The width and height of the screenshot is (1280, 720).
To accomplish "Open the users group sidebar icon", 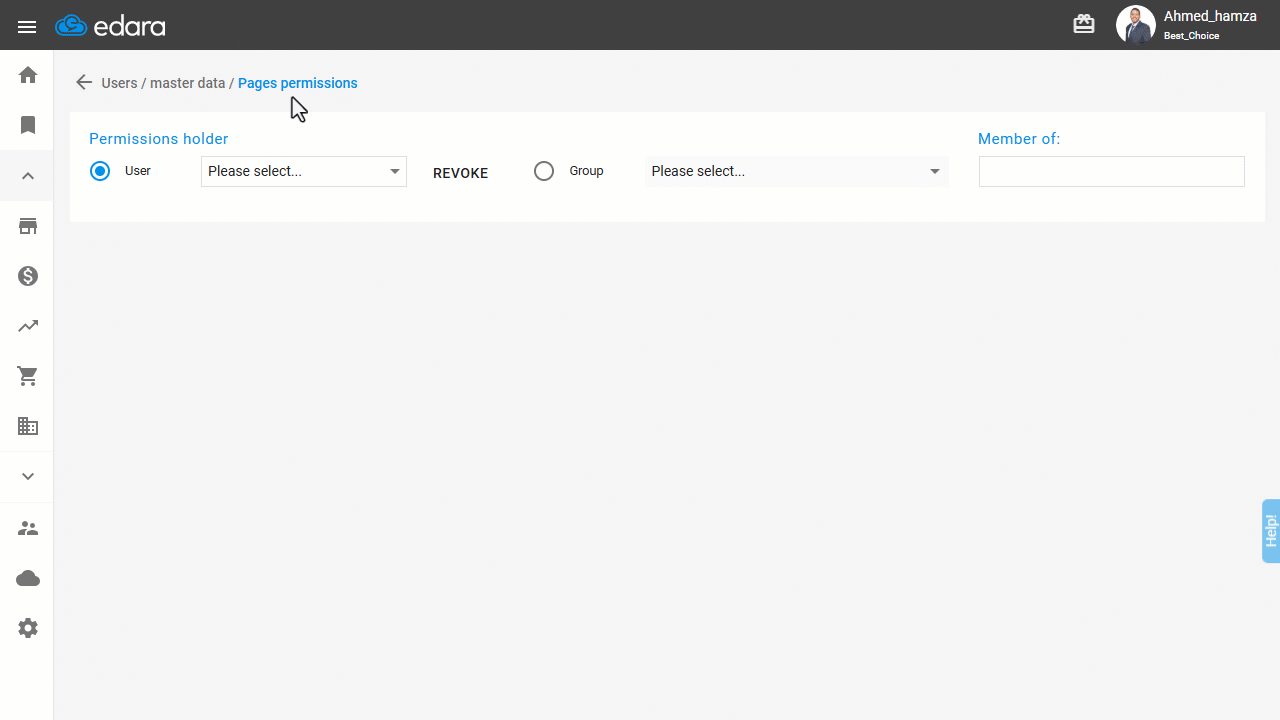I will [x=28, y=528].
